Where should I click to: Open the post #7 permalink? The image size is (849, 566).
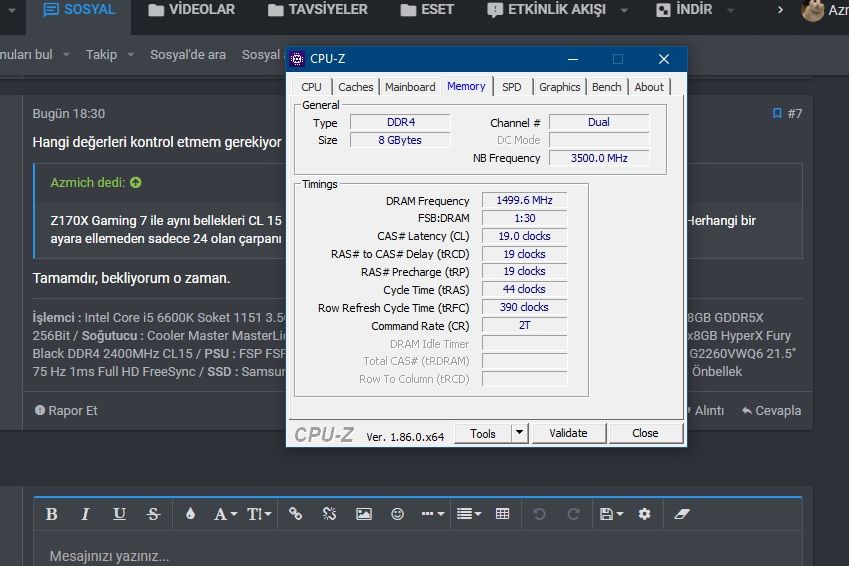click(x=795, y=113)
